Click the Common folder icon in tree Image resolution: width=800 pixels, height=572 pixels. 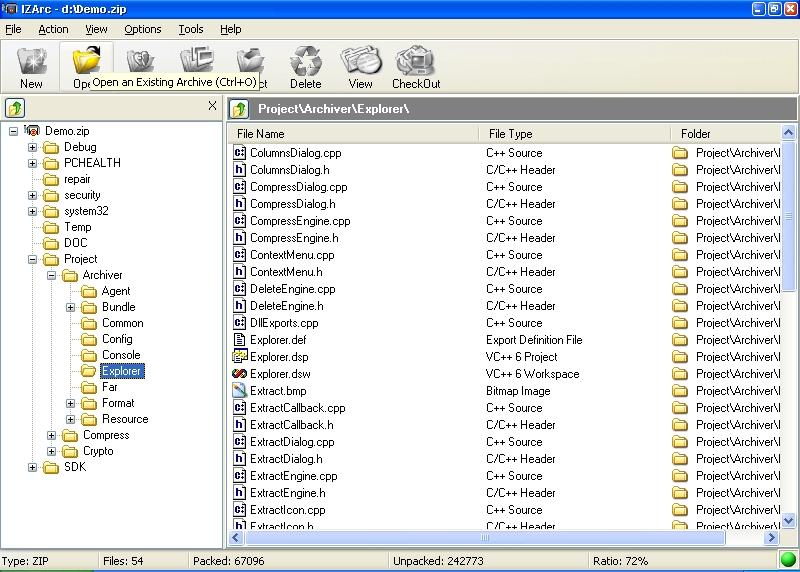(89, 323)
